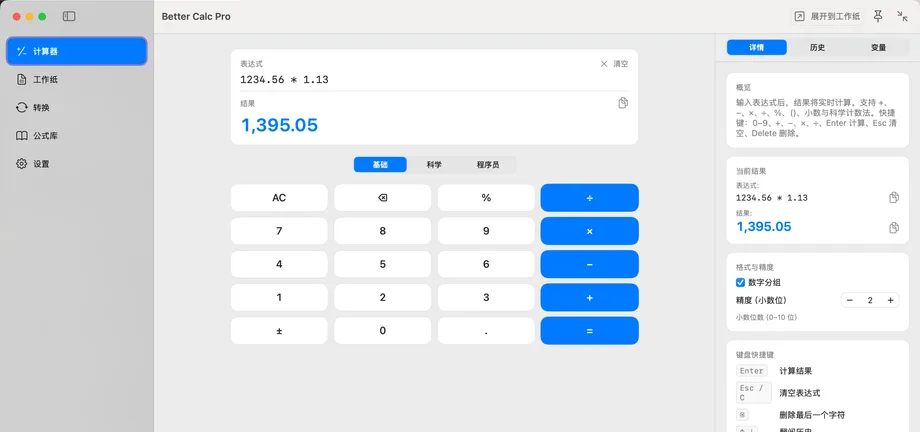Viewport: 920px width, 432px height.
Task: Tap the multiply operator key
Action: point(590,231)
